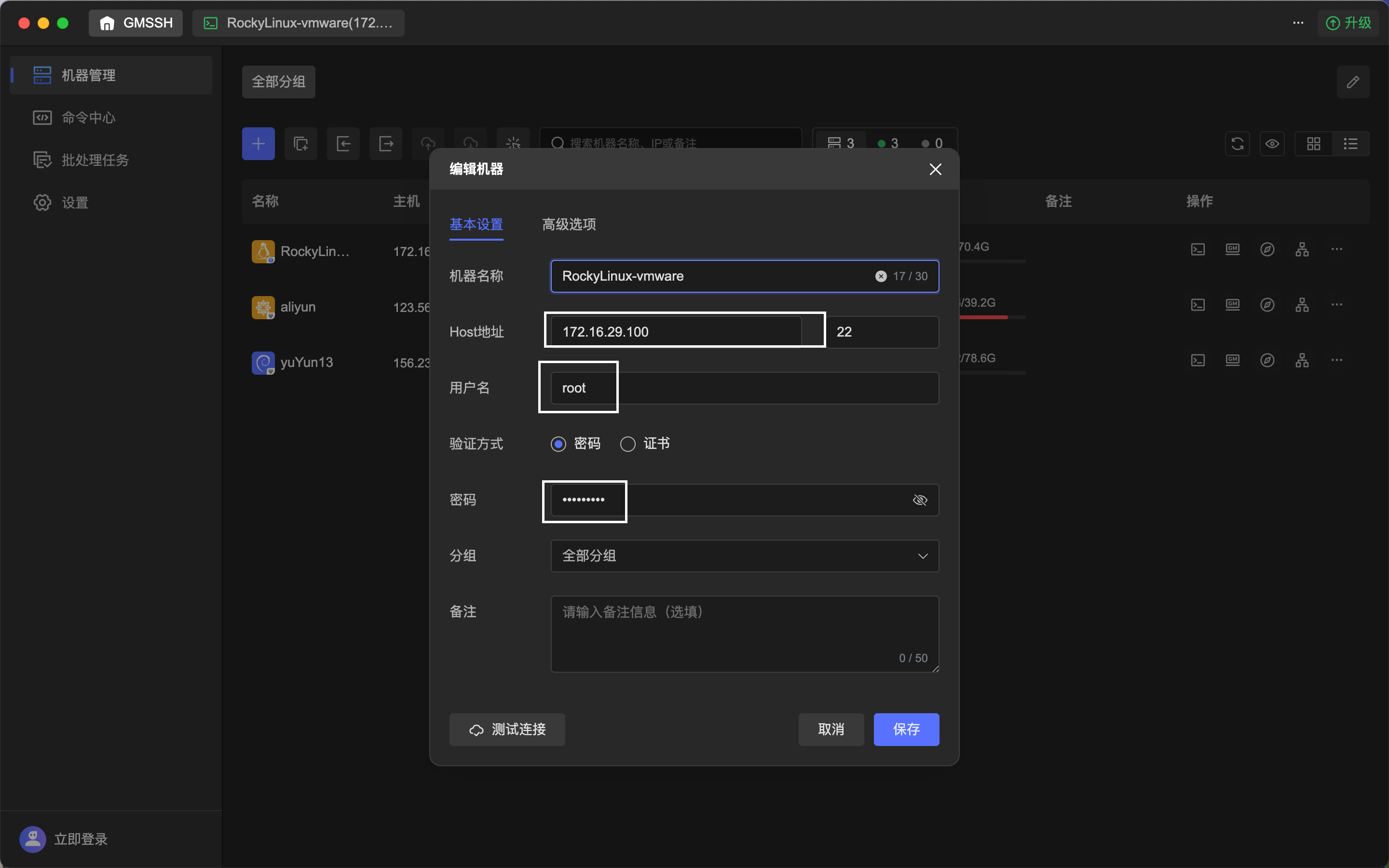The height and width of the screenshot is (868, 1389).
Task: Open three-dot menu in title bar
Action: [x=1298, y=23]
